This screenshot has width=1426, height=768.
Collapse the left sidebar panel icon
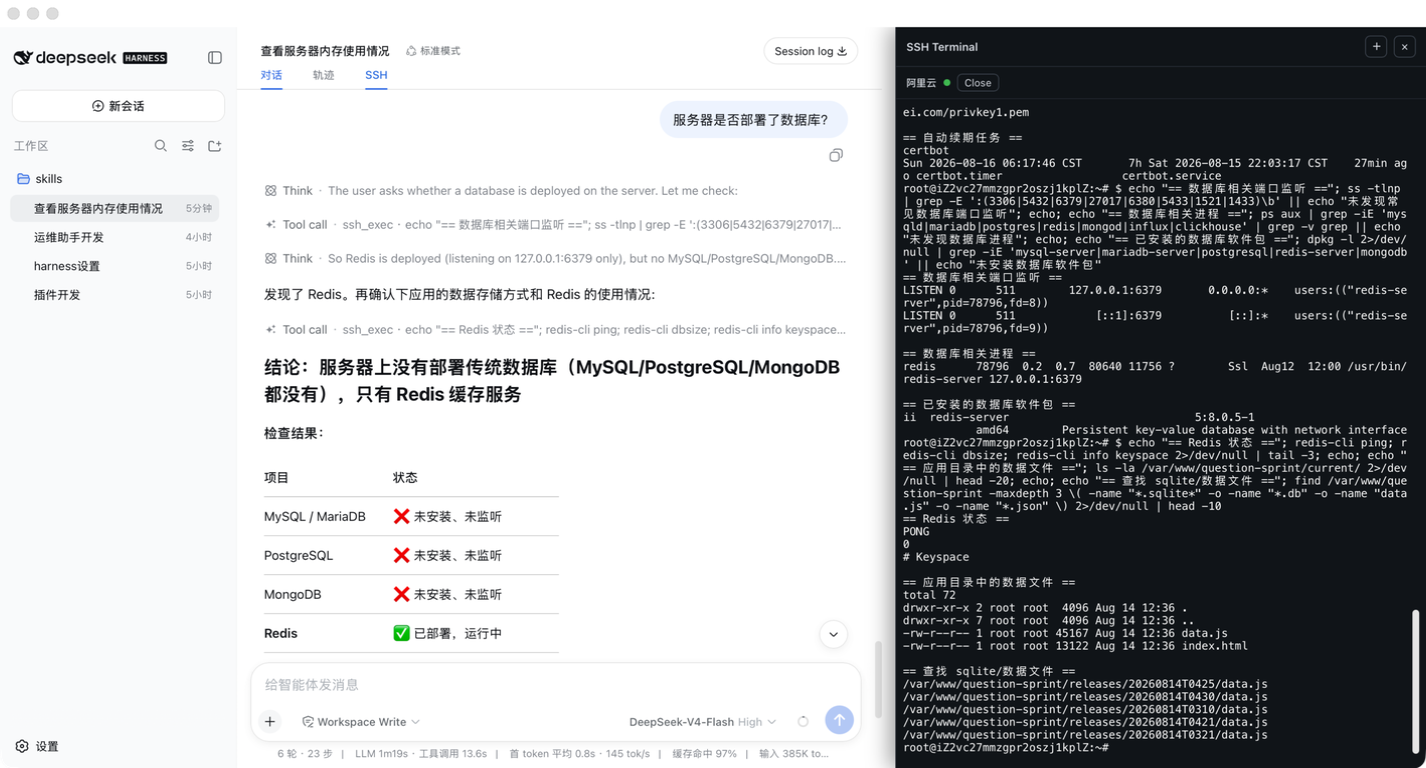coord(214,58)
